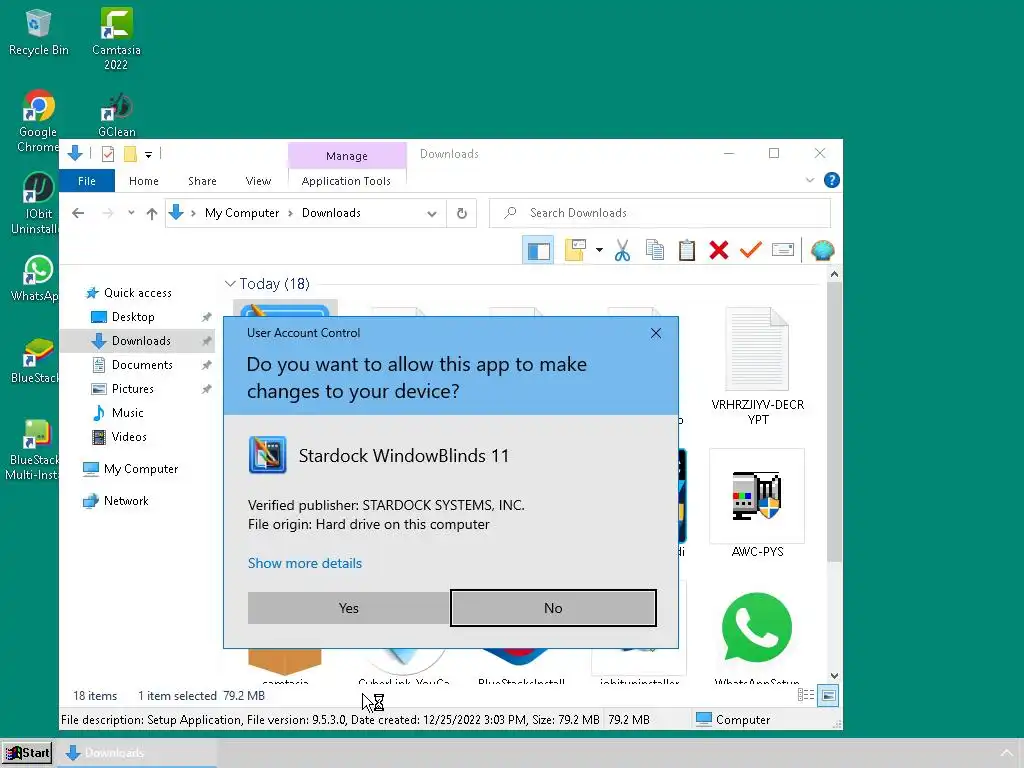This screenshot has width=1024, height=768.
Task: Select the VRHRZJIYV-DECRYPT file
Action: tap(757, 366)
